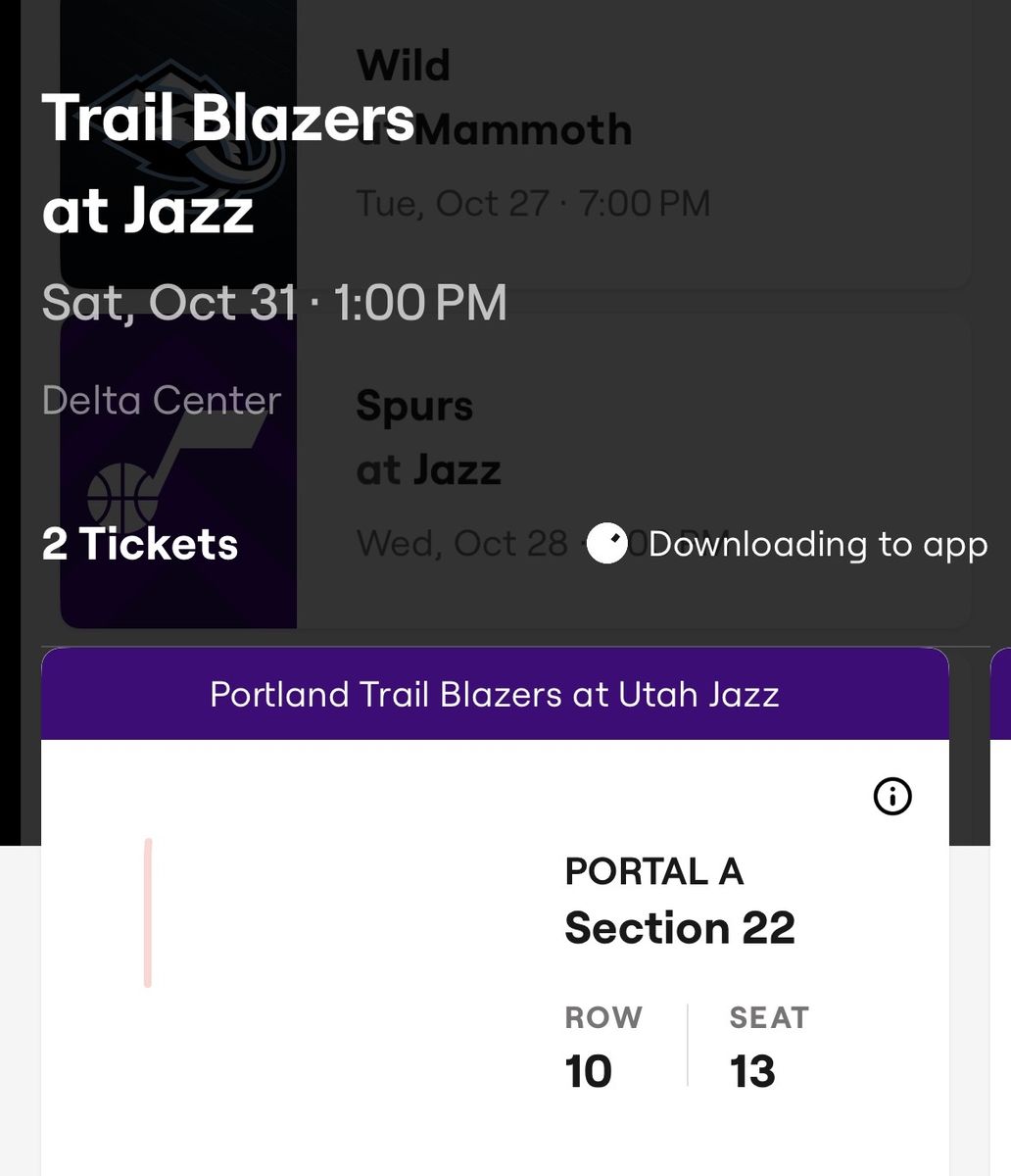
Task: Tap the Sat, Oct 31 date line
Action: tap(274, 302)
